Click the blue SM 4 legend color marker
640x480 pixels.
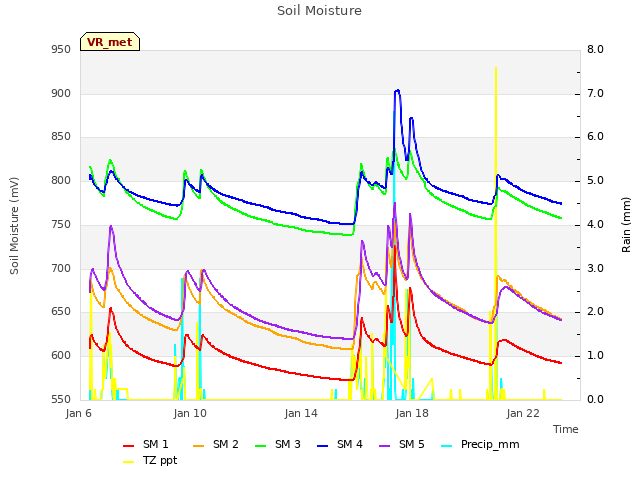[x=323, y=446]
